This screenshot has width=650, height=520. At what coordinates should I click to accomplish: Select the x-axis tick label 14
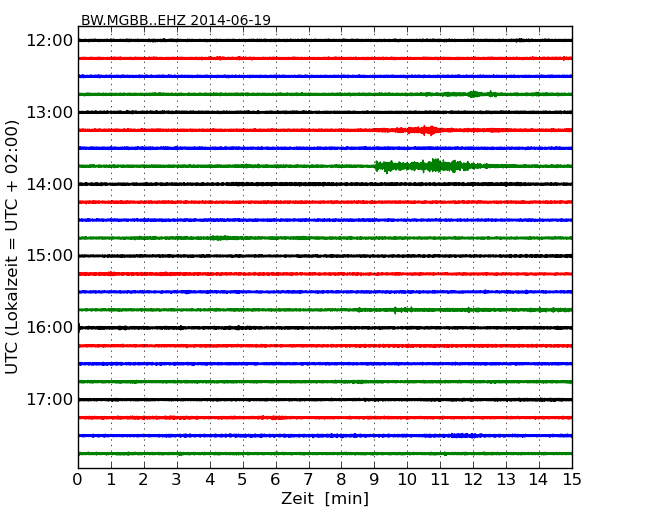pos(538,479)
